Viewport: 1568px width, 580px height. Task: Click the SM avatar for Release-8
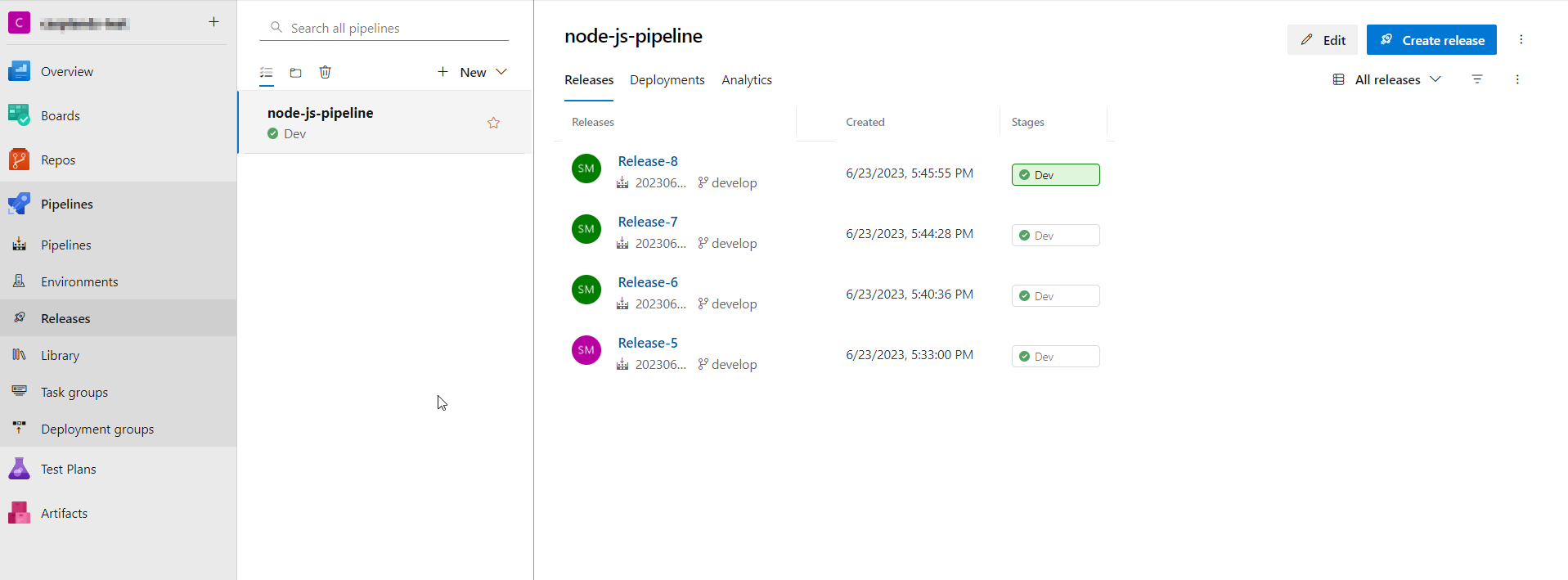[586, 169]
